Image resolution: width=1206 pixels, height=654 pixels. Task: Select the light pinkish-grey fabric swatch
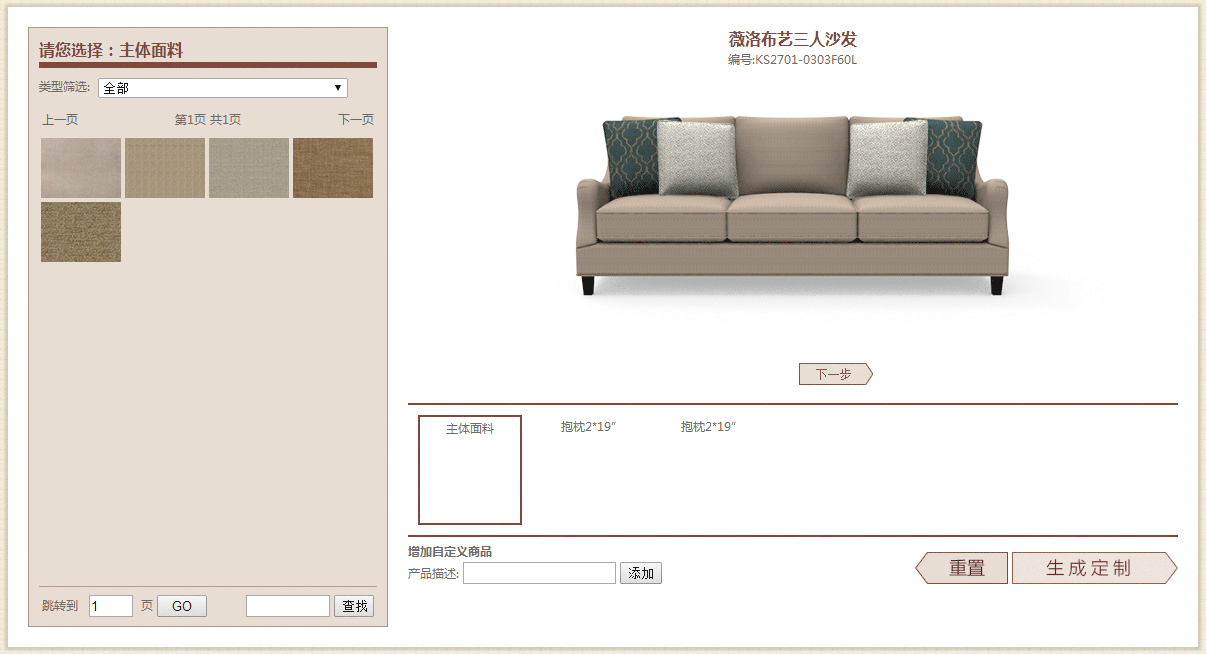click(81, 168)
